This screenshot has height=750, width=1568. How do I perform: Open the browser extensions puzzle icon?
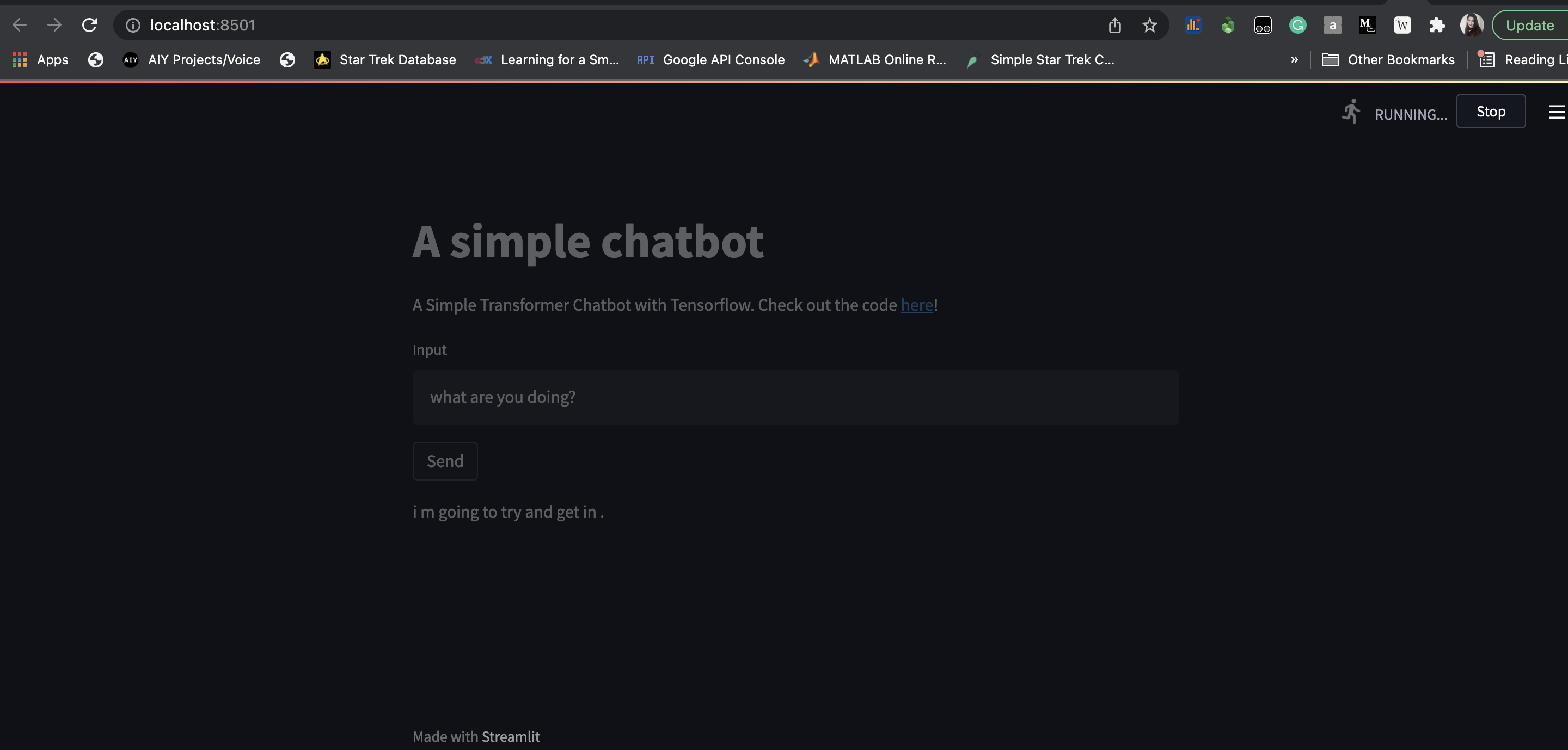click(1437, 25)
